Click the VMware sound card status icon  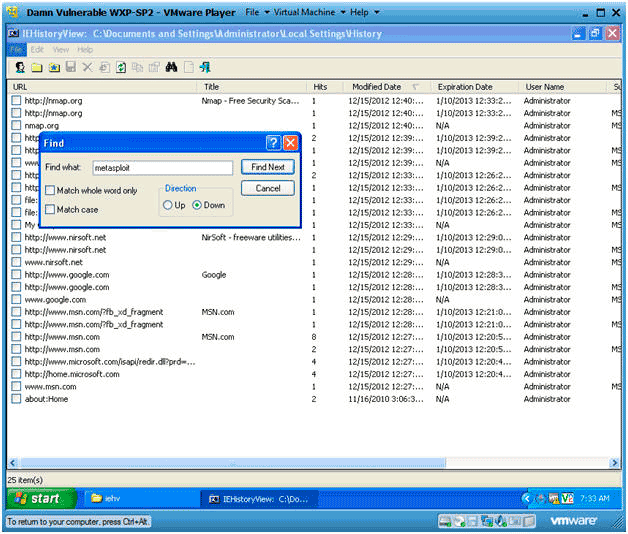point(501,521)
